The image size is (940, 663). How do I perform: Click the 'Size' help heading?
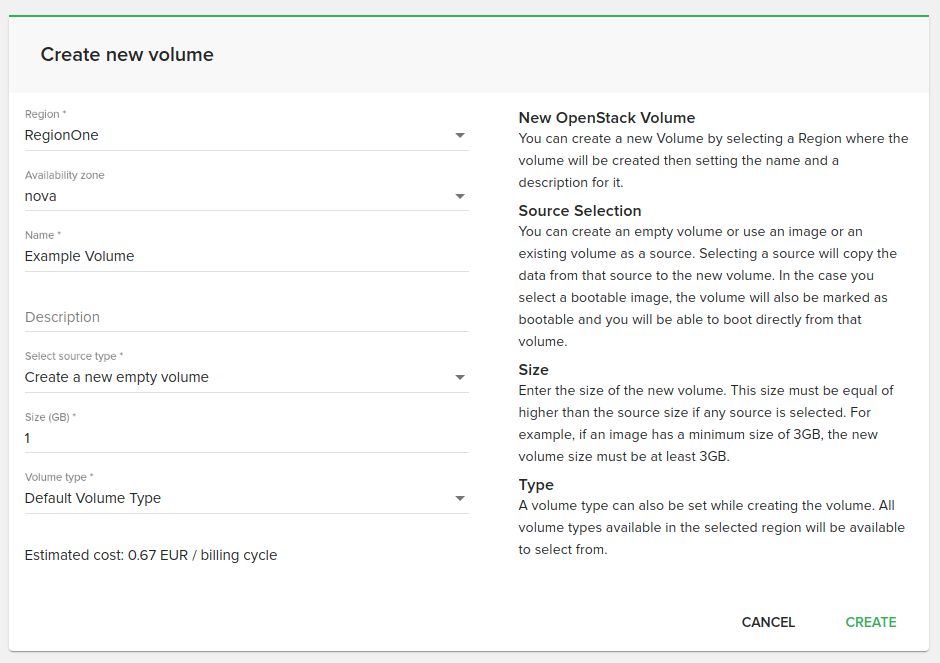point(534,369)
